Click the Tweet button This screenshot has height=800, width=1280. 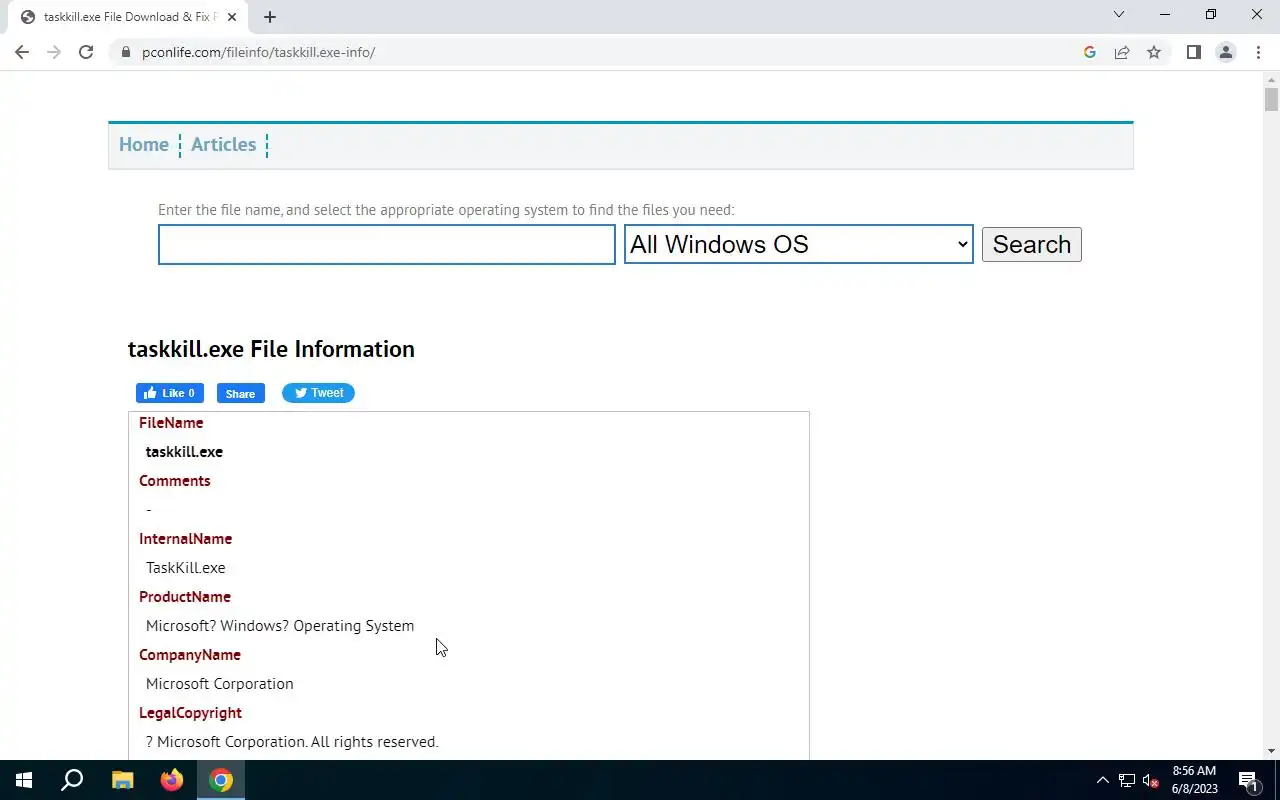318,393
